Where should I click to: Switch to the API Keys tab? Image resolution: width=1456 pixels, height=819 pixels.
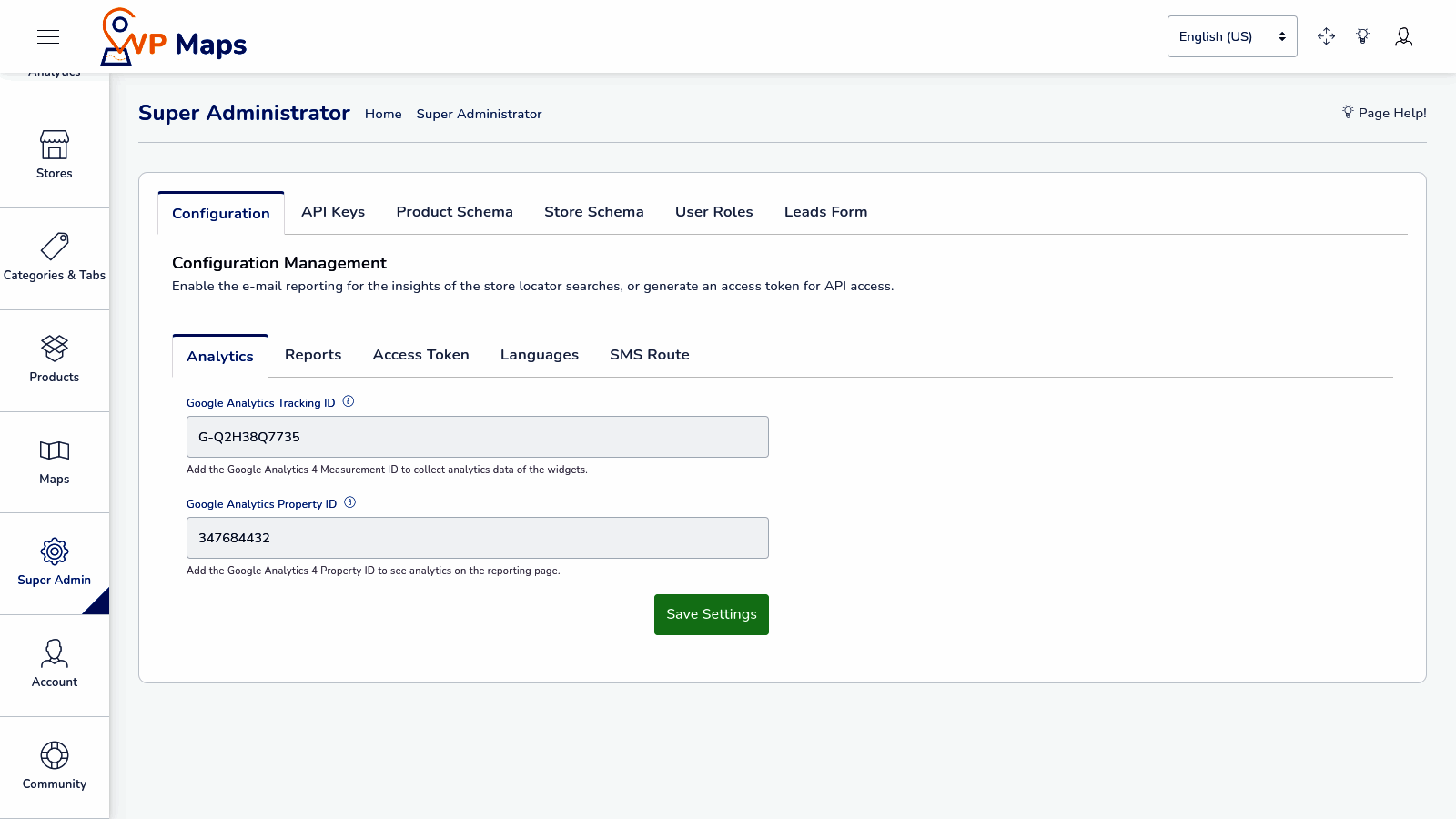333,212
